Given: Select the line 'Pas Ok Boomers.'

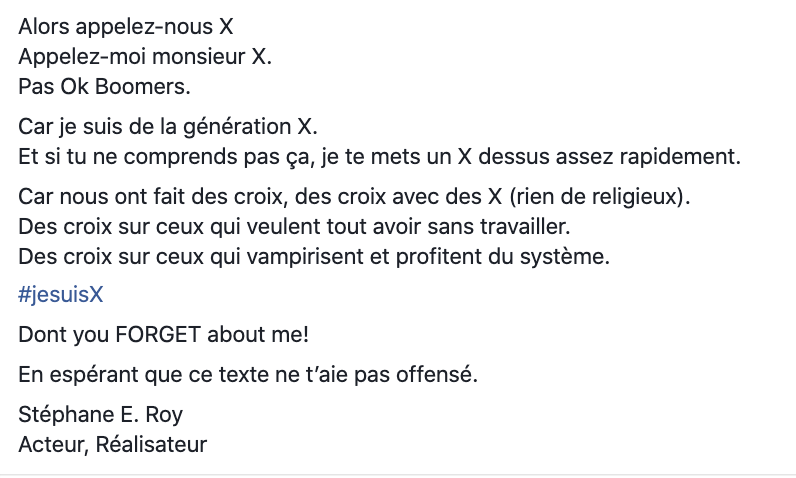Looking at the screenshot, I should [105, 87].
